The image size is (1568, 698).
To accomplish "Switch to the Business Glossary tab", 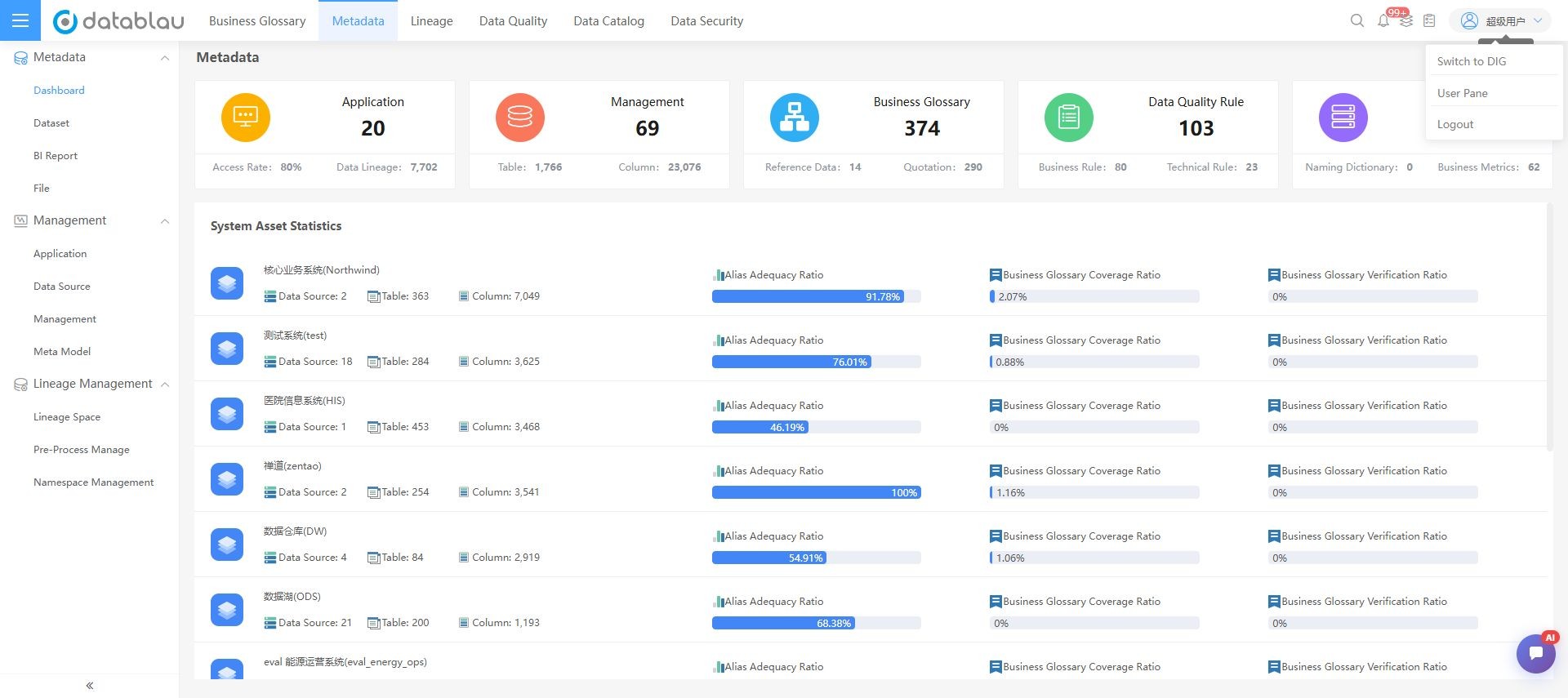I will [x=257, y=21].
